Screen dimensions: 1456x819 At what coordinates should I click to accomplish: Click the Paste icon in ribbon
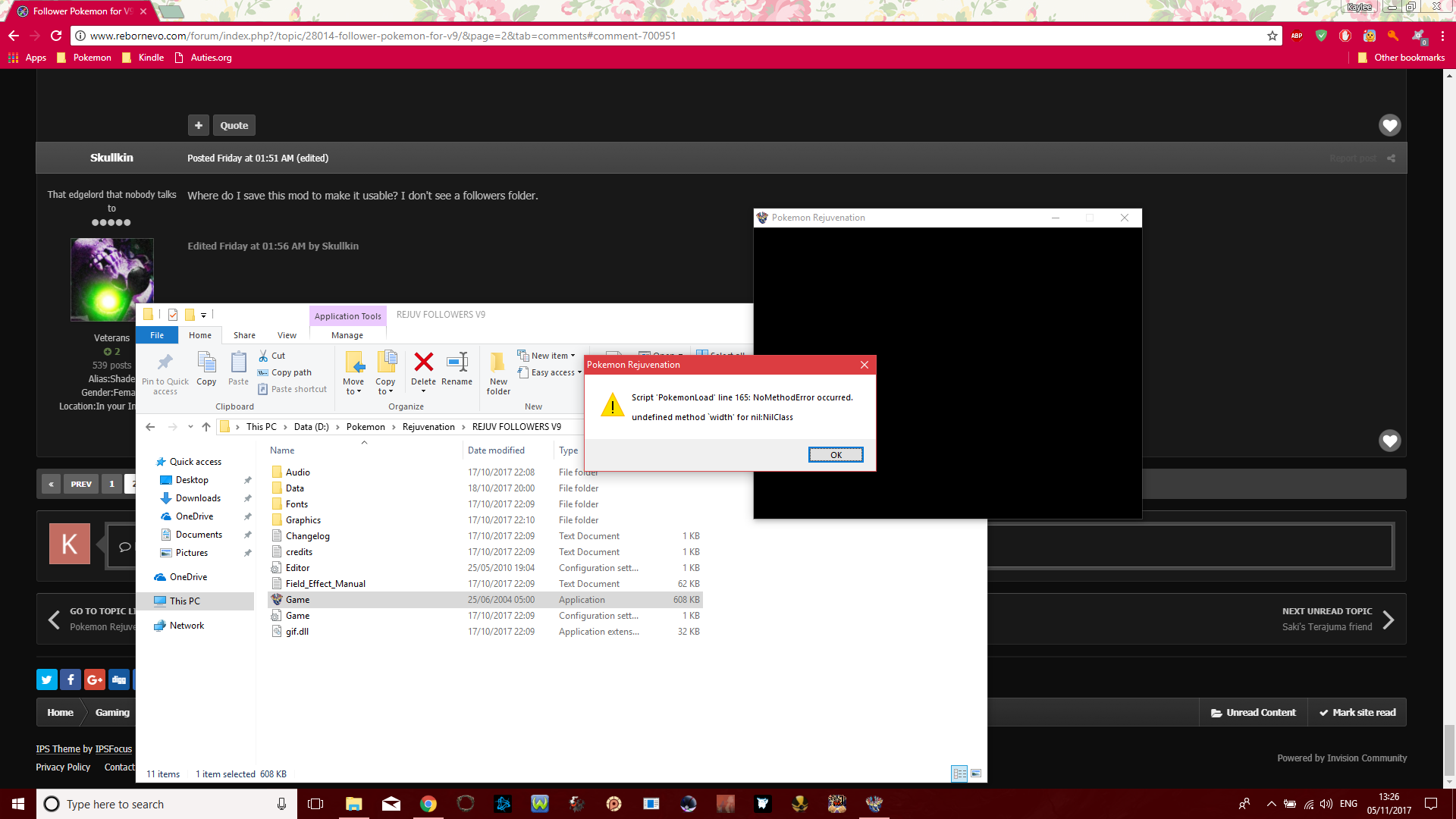pos(238,362)
